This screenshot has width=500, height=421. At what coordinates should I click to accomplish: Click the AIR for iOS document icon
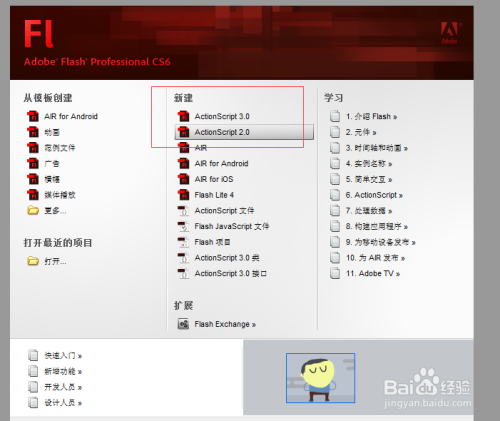[183, 179]
